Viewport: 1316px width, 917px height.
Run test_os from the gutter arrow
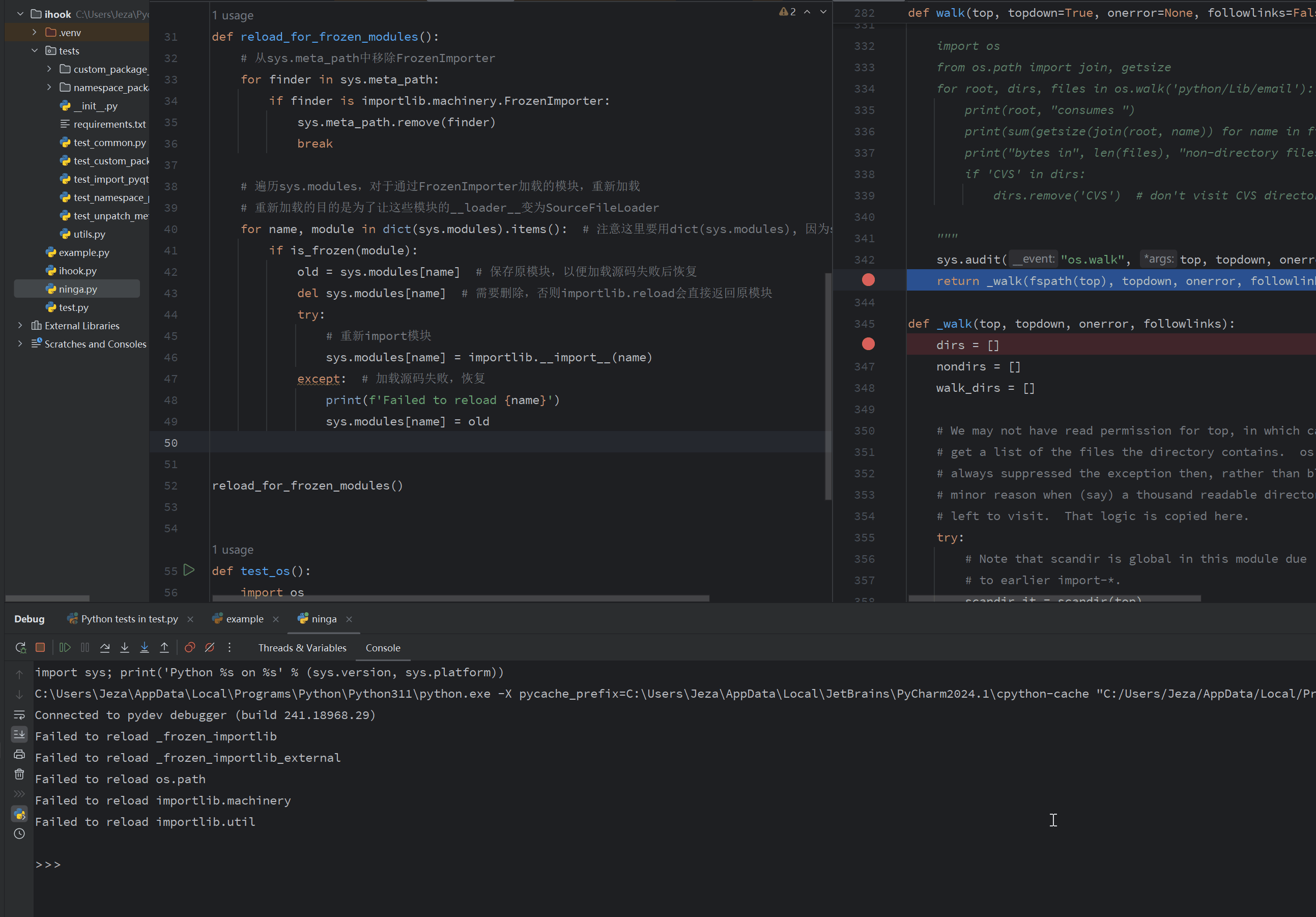[189, 570]
